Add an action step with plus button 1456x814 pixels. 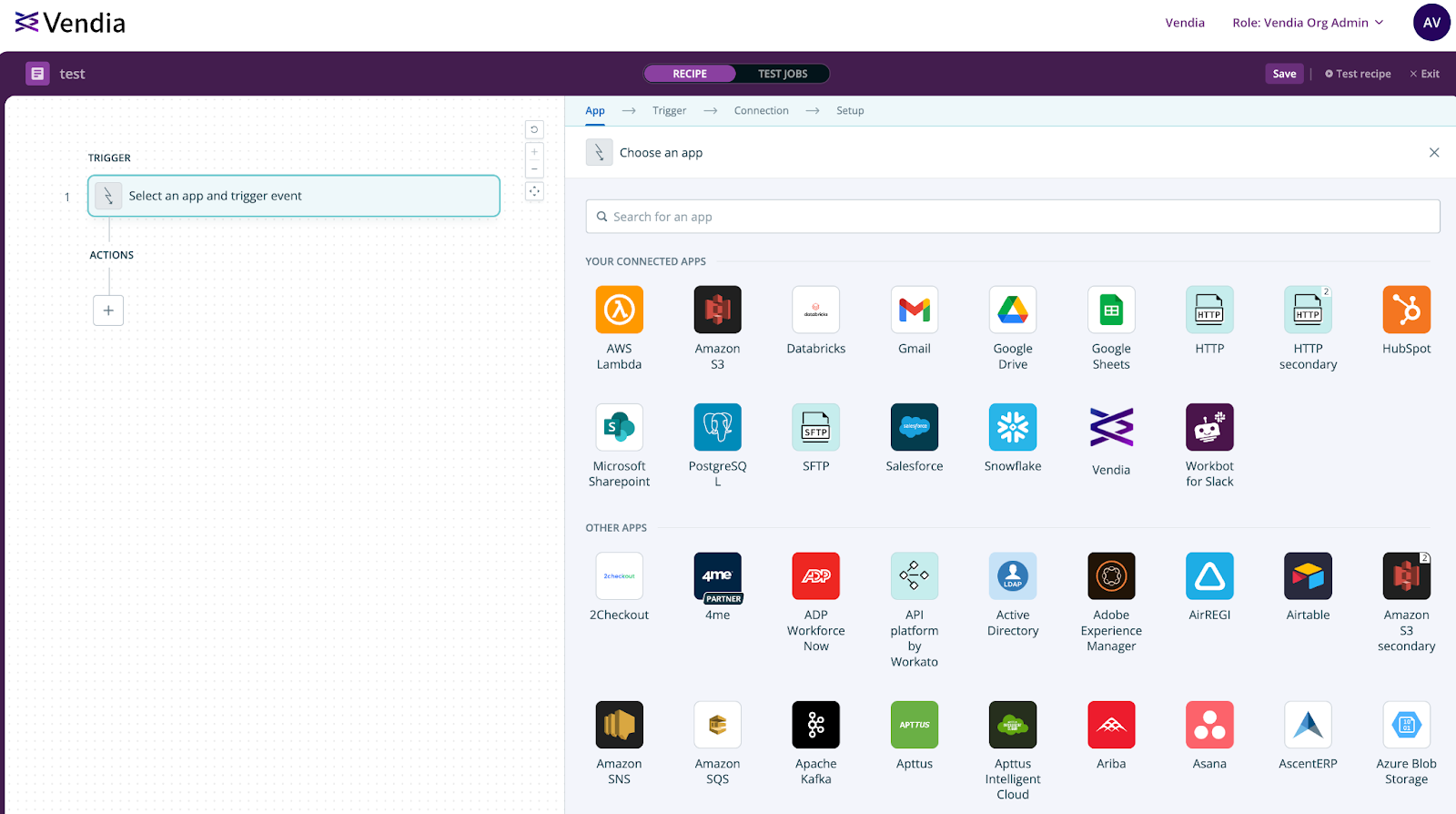point(108,310)
